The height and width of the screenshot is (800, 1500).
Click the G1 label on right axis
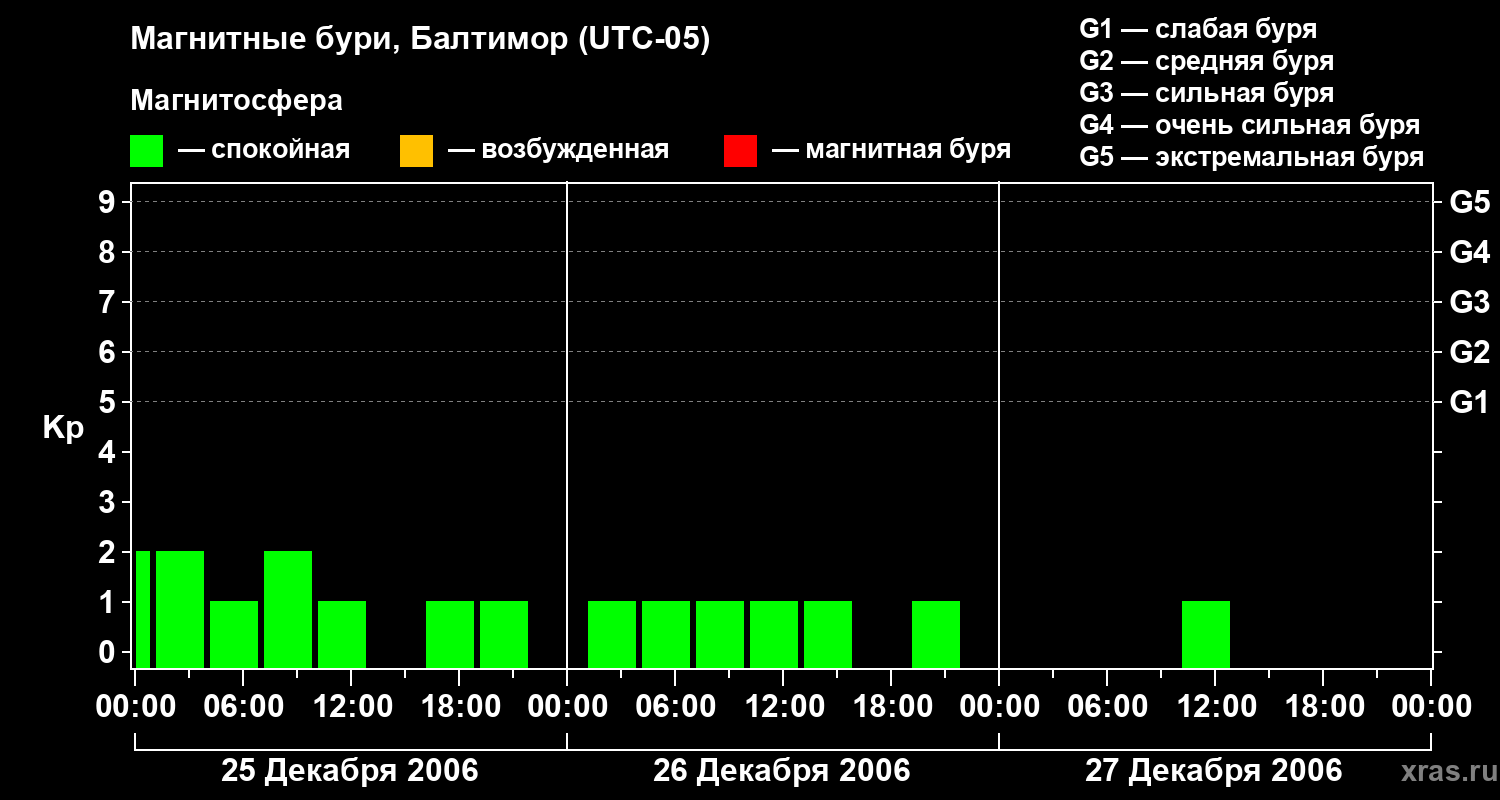[x=1470, y=403]
